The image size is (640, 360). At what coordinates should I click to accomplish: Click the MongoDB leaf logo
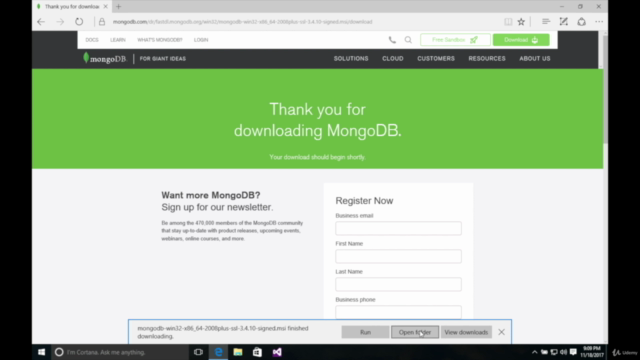[104, 58]
